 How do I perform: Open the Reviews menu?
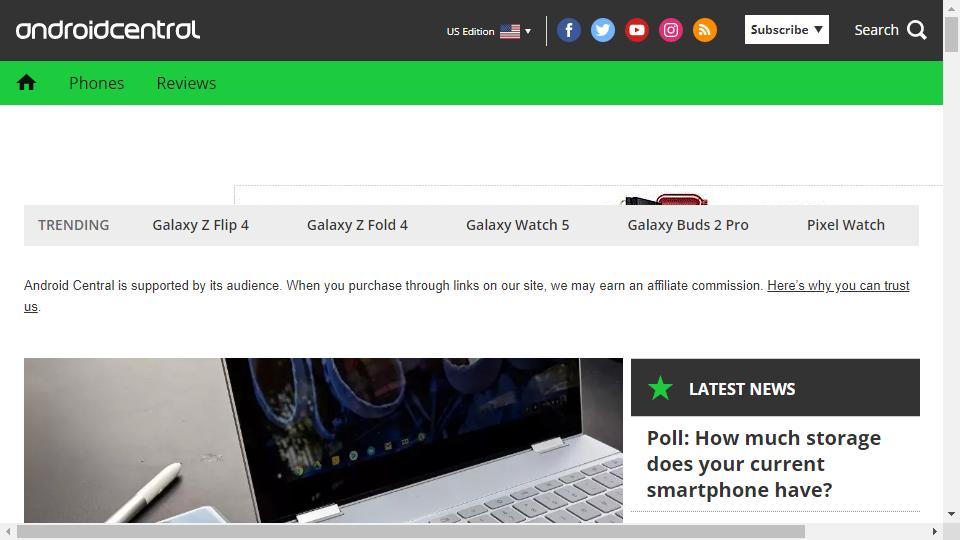(x=186, y=83)
